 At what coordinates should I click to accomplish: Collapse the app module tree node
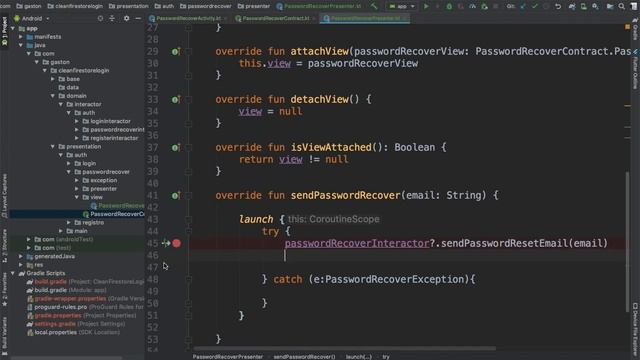point(13,29)
